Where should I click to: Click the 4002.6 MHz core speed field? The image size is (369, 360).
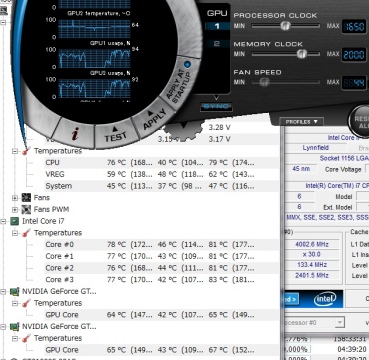pos(312,244)
